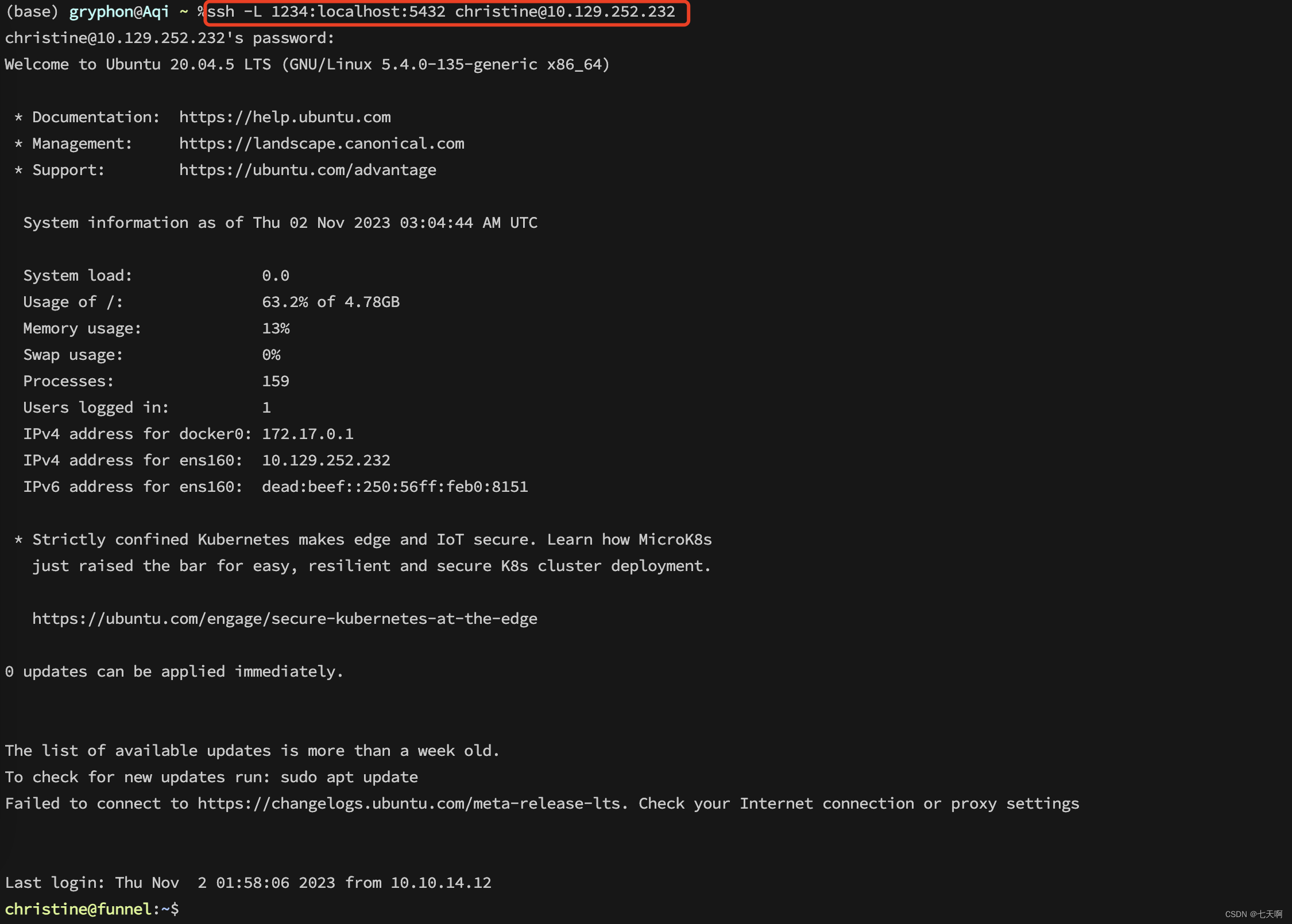Click the help.ubuntu.com documentation URL

(285, 117)
